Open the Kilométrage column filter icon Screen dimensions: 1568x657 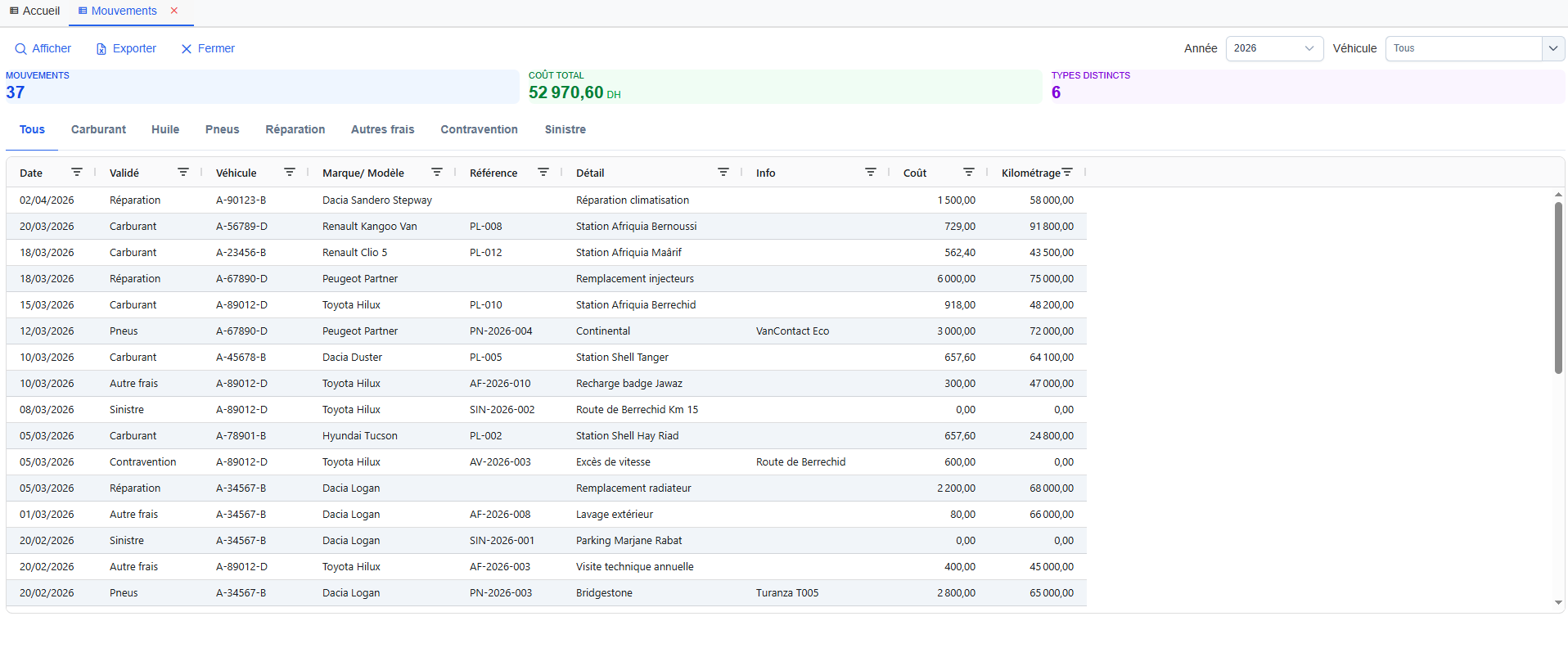click(x=1066, y=173)
